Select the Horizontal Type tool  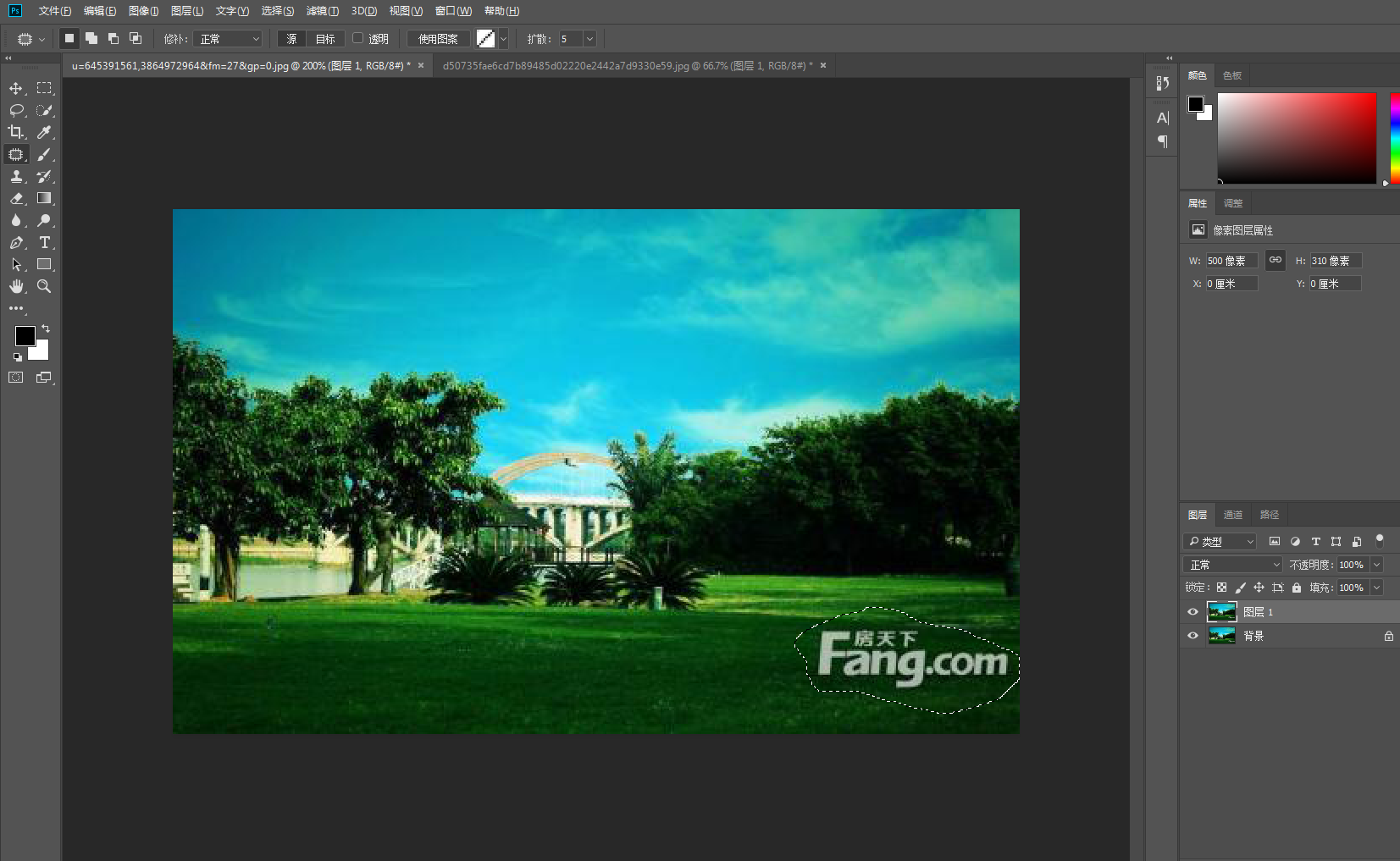[x=44, y=242]
